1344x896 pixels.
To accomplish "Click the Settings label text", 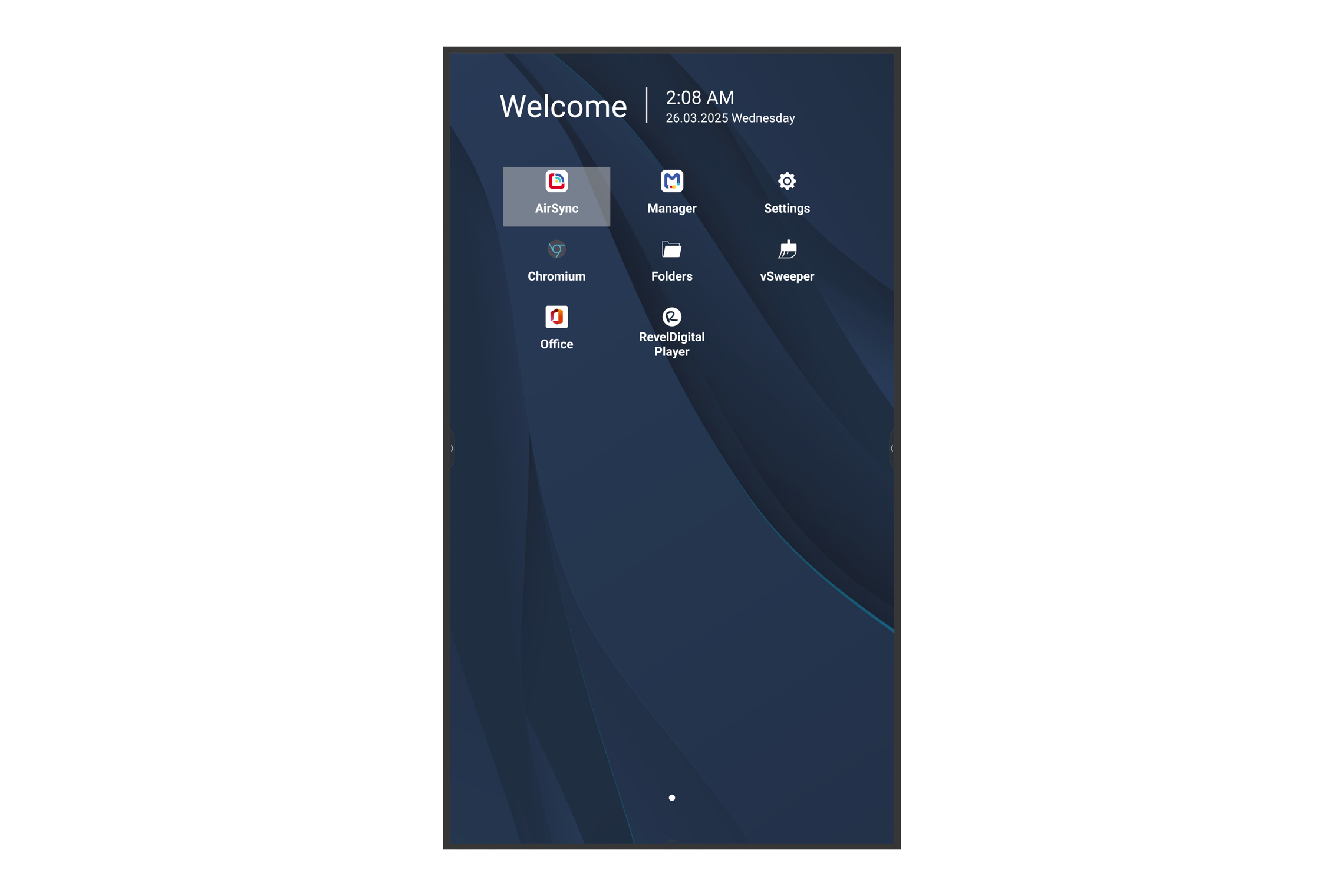I will coord(786,208).
